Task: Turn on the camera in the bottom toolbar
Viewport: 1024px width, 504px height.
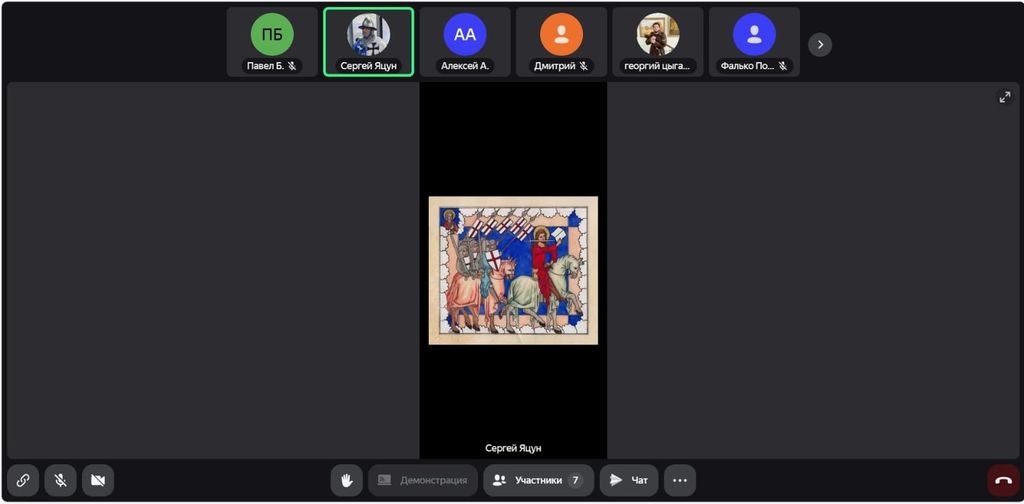Action: pyautogui.click(x=98, y=480)
